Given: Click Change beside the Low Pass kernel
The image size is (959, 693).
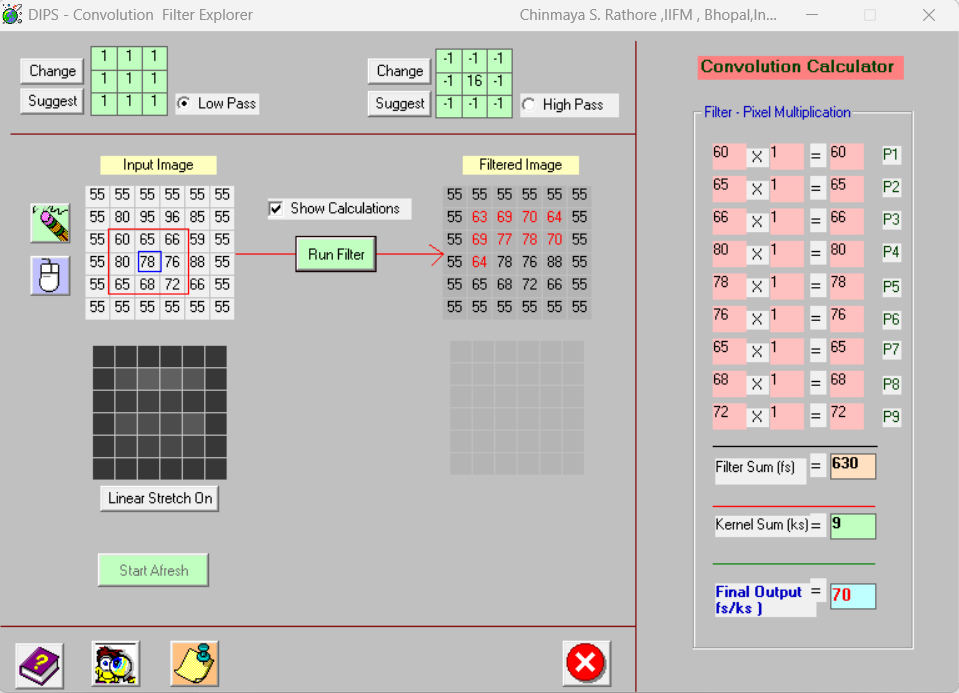Looking at the screenshot, I should coord(51,70).
